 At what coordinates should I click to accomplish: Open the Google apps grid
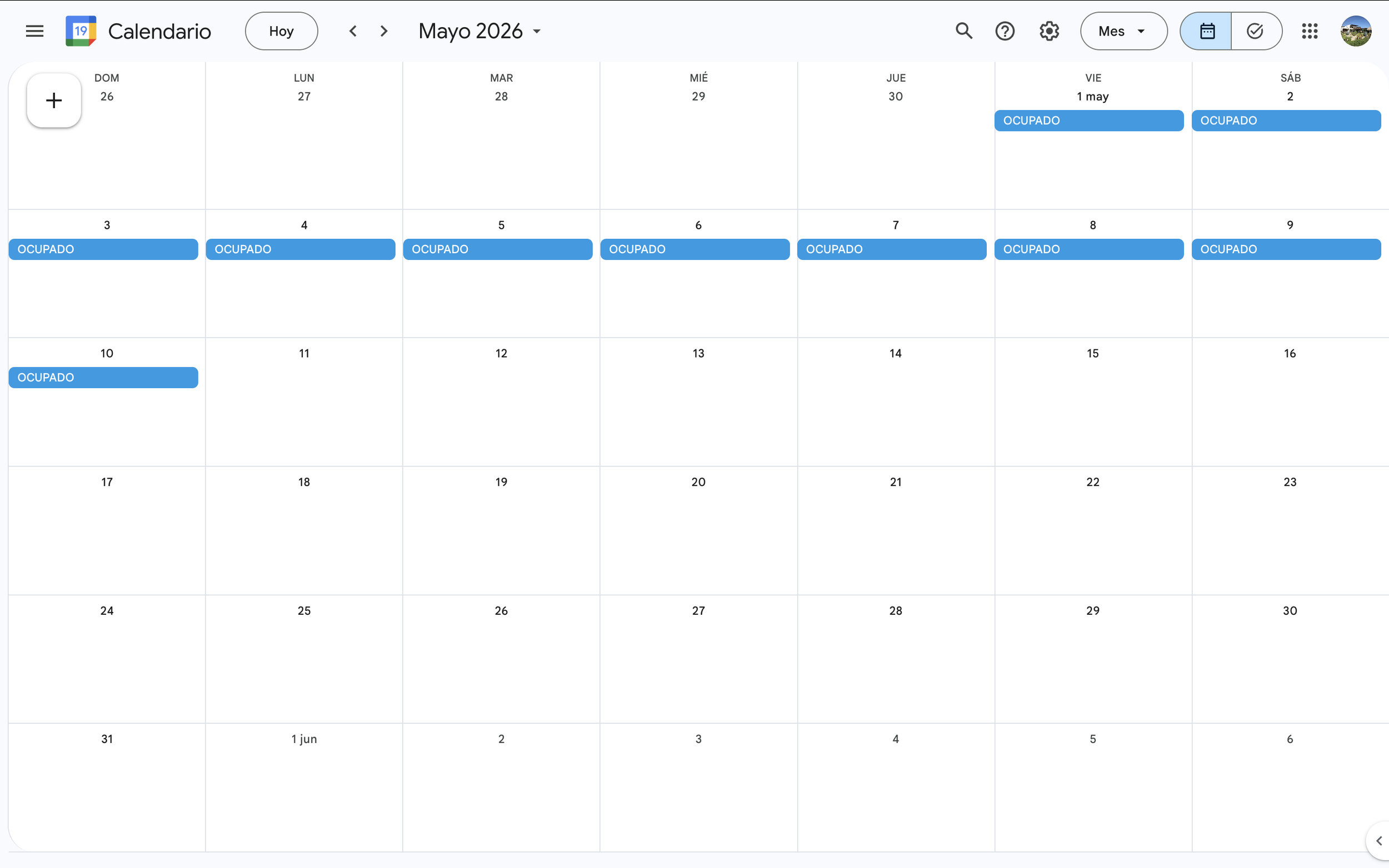tap(1309, 31)
